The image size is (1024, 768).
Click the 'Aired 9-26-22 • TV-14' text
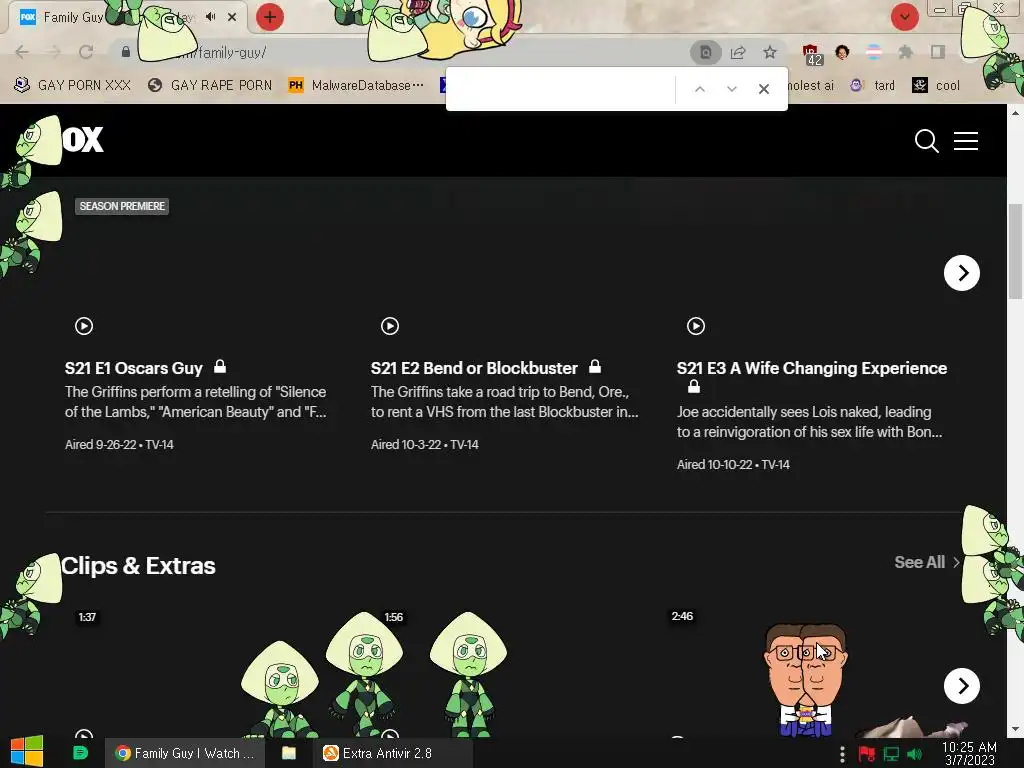[x=119, y=444]
